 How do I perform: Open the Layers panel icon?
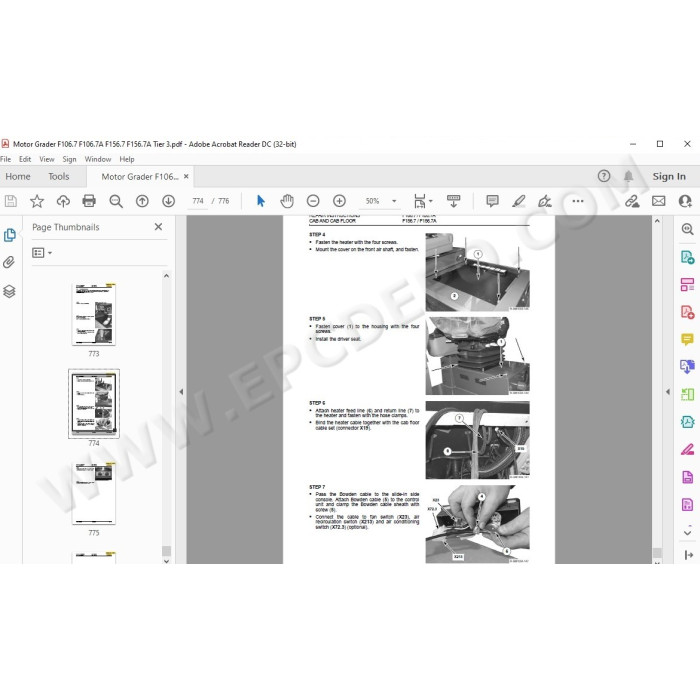(9, 292)
